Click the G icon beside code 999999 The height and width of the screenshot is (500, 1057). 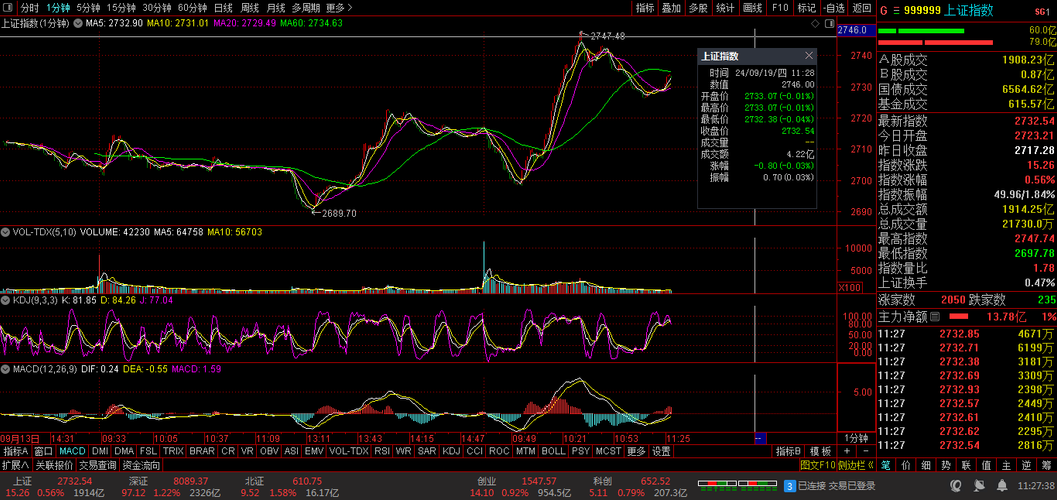[x=884, y=9]
